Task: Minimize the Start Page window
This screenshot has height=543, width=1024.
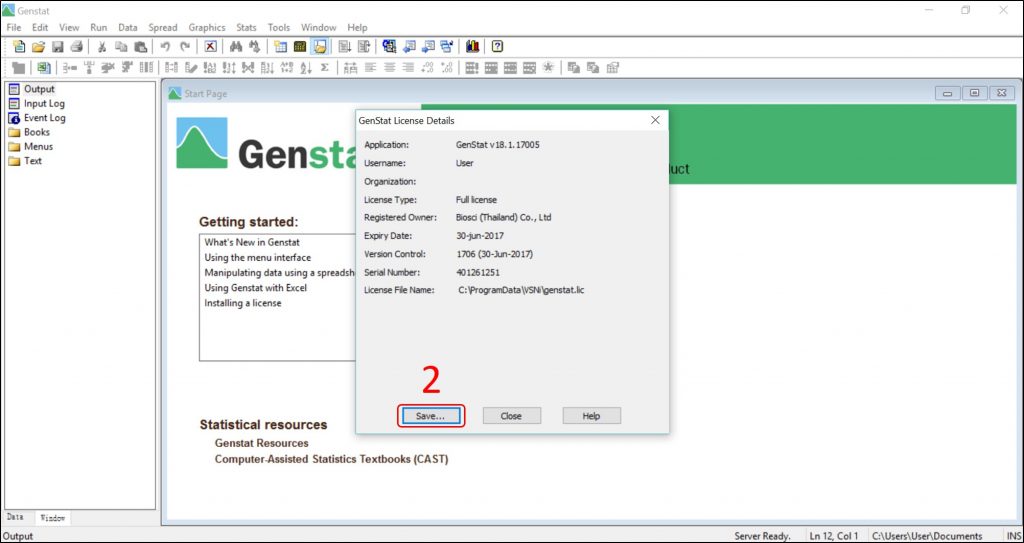Action: click(x=948, y=93)
